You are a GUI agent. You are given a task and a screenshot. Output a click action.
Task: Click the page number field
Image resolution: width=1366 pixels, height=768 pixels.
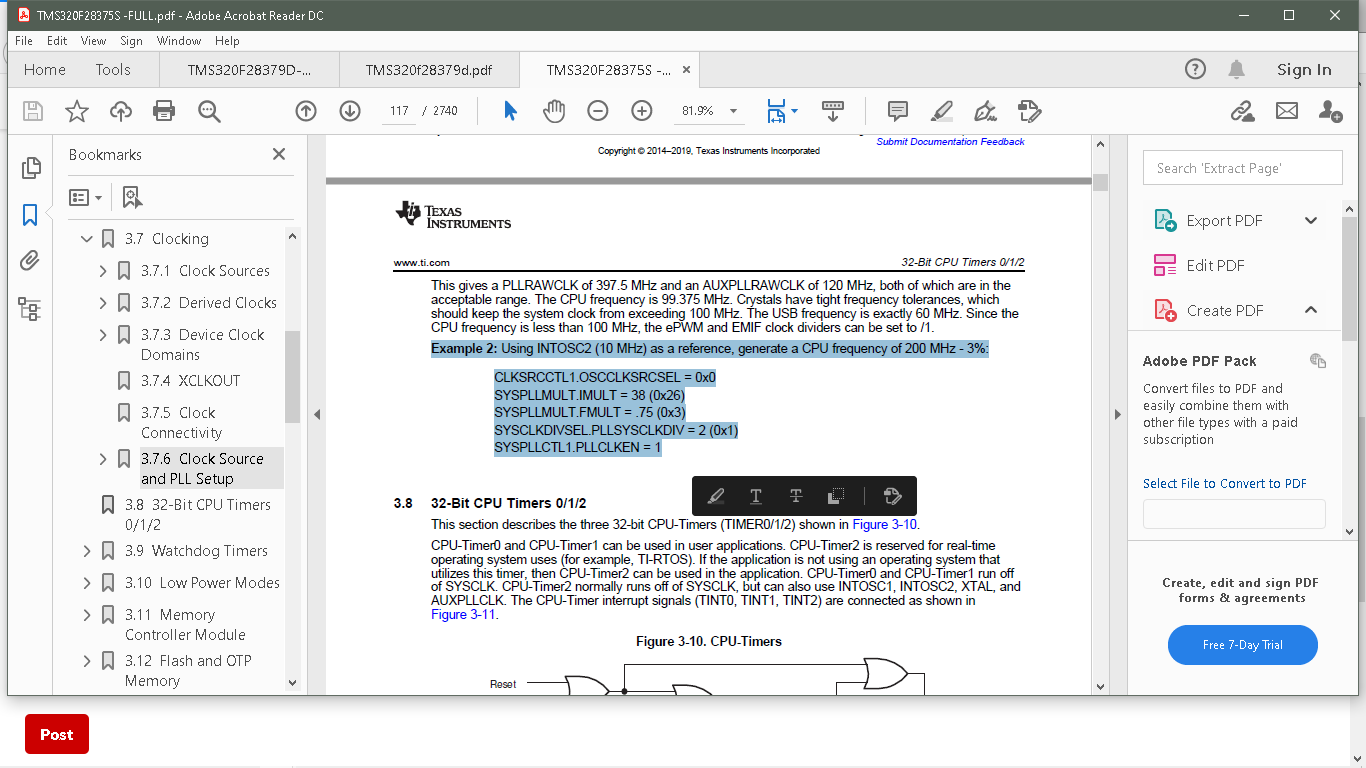coord(400,111)
